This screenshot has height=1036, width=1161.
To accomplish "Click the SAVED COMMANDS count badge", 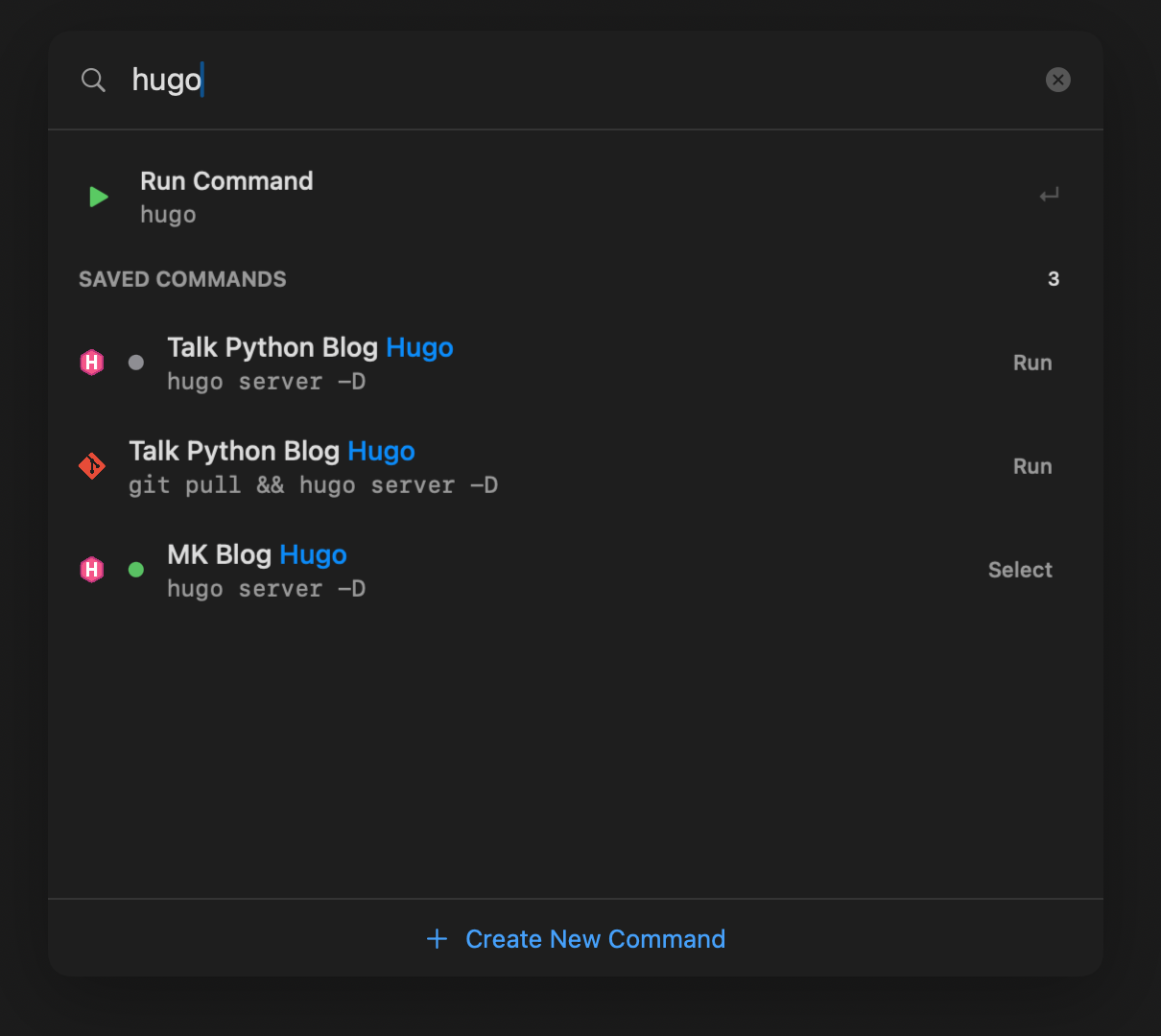I will pyautogui.click(x=1053, y=279).
